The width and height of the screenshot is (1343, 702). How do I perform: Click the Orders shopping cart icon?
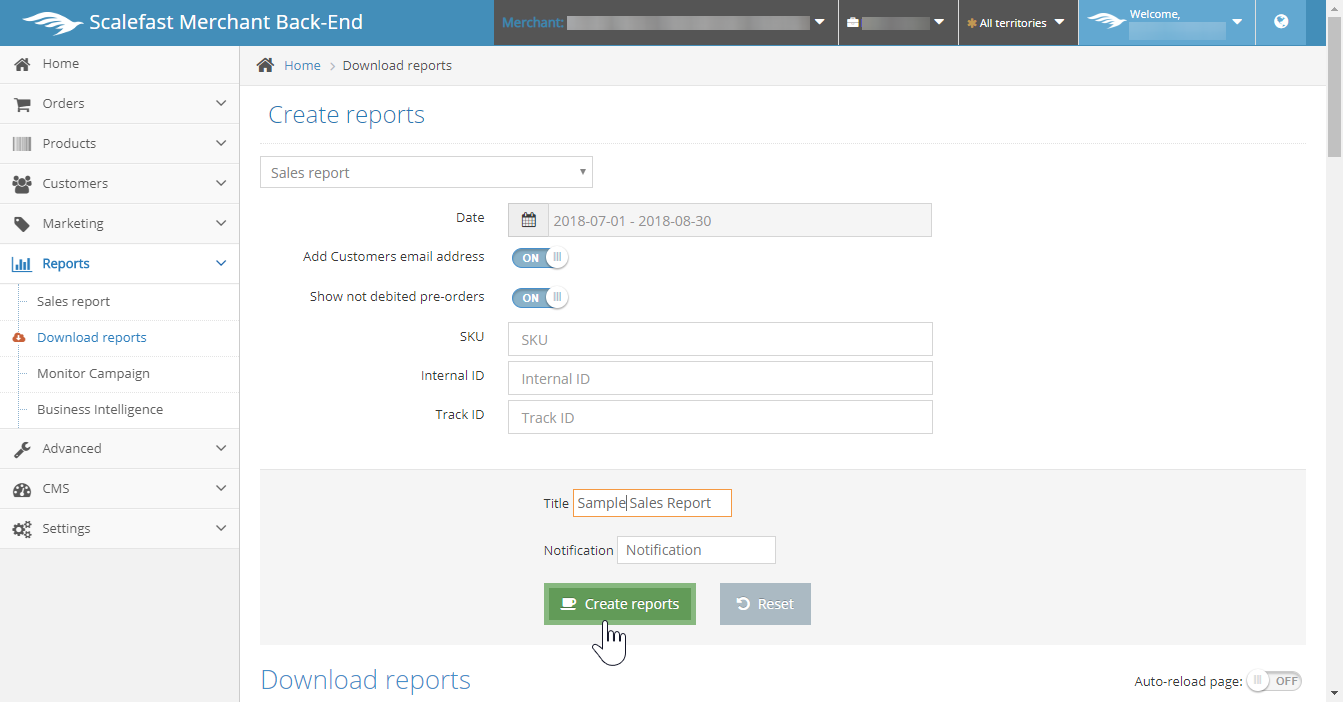pos(21,104)
